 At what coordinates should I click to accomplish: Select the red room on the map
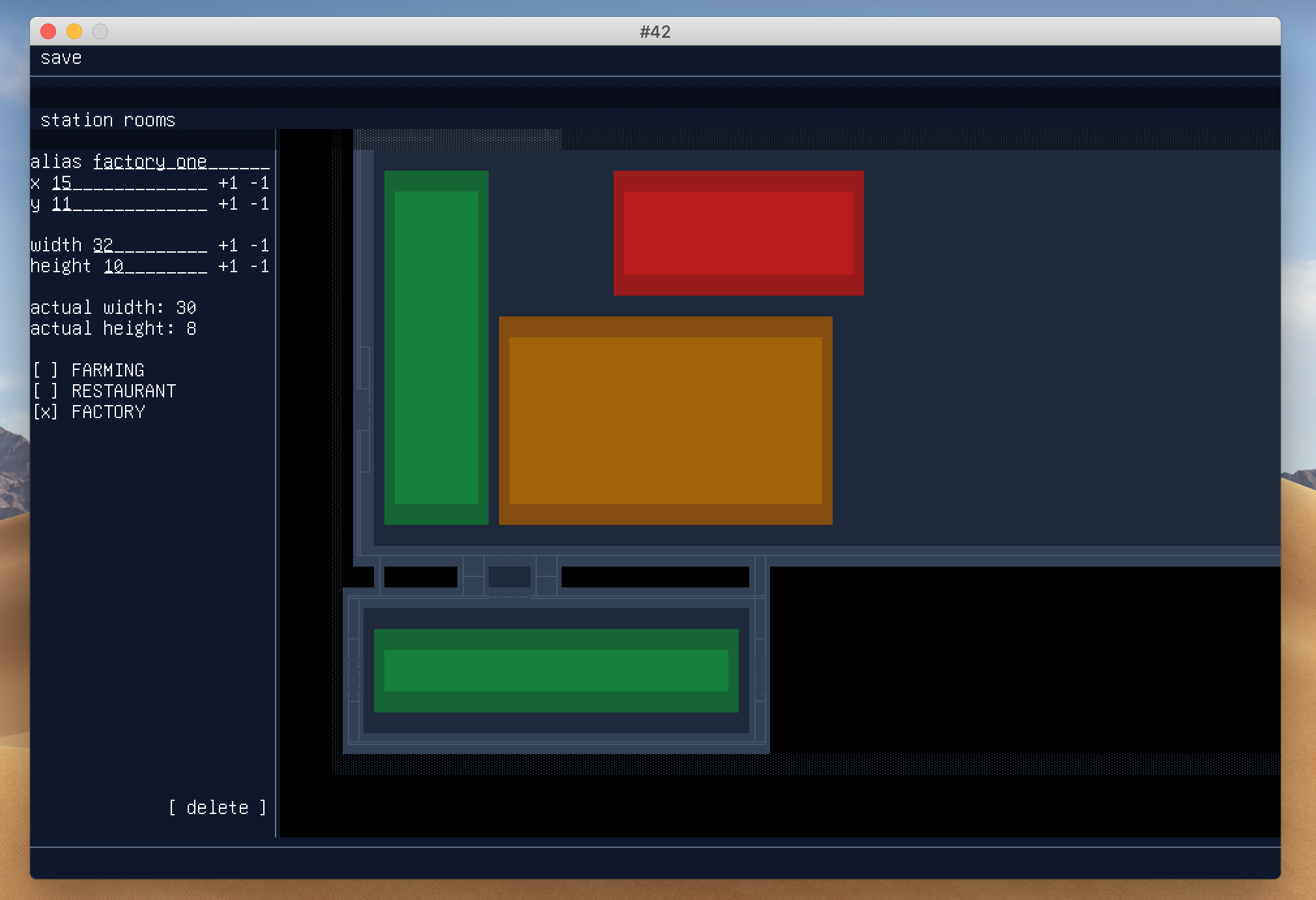click(738, 232)
